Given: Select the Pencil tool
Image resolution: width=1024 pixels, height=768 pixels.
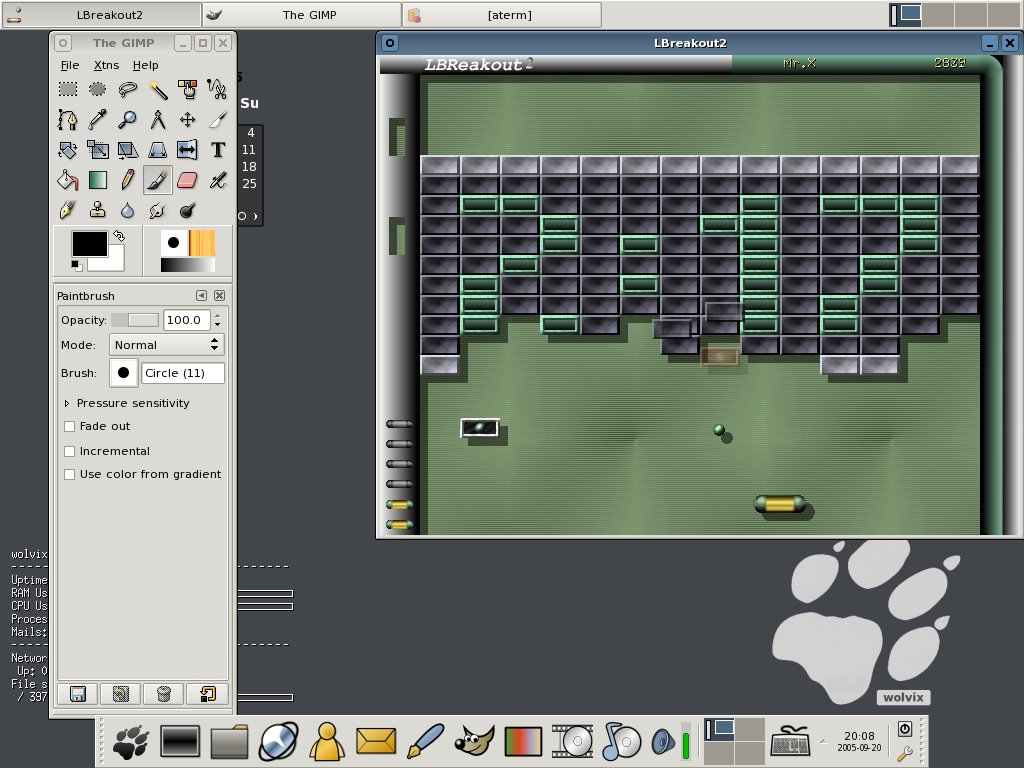Looking at the screenshot, I should point(127,180).
